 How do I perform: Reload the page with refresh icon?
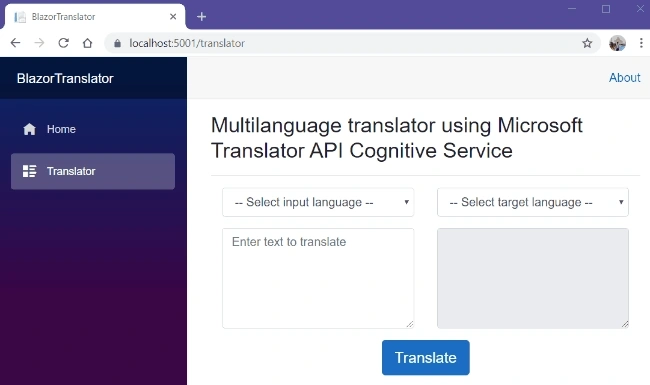[63, 43]
